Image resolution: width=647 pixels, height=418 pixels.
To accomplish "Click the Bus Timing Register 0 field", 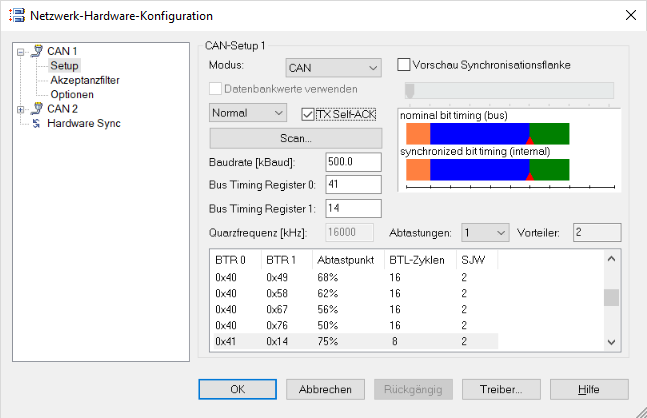I will click(353, 184).
